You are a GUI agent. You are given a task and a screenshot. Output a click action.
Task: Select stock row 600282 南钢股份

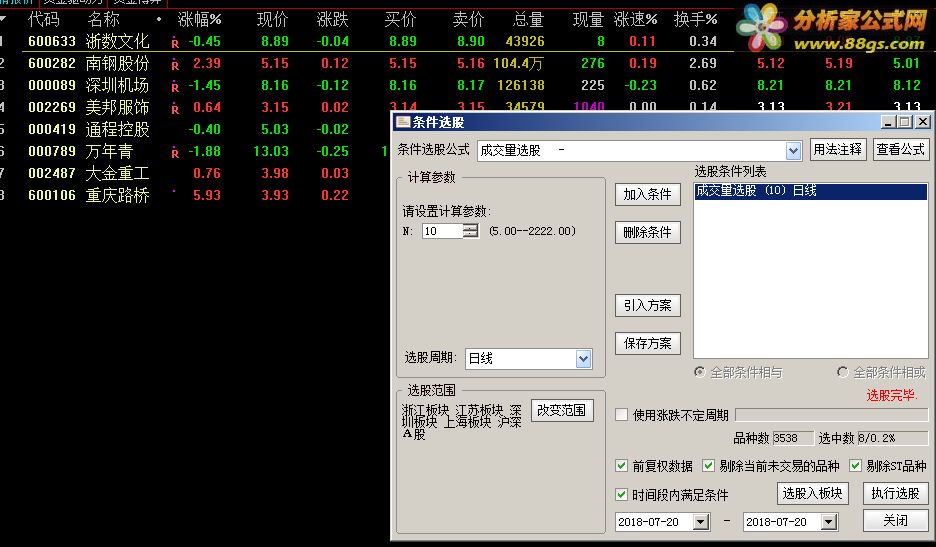click(468, 63)
